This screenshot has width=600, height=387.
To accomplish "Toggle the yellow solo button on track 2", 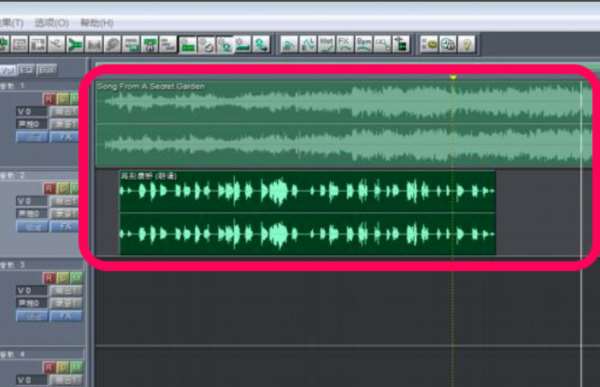I will (x=63, y=188).
